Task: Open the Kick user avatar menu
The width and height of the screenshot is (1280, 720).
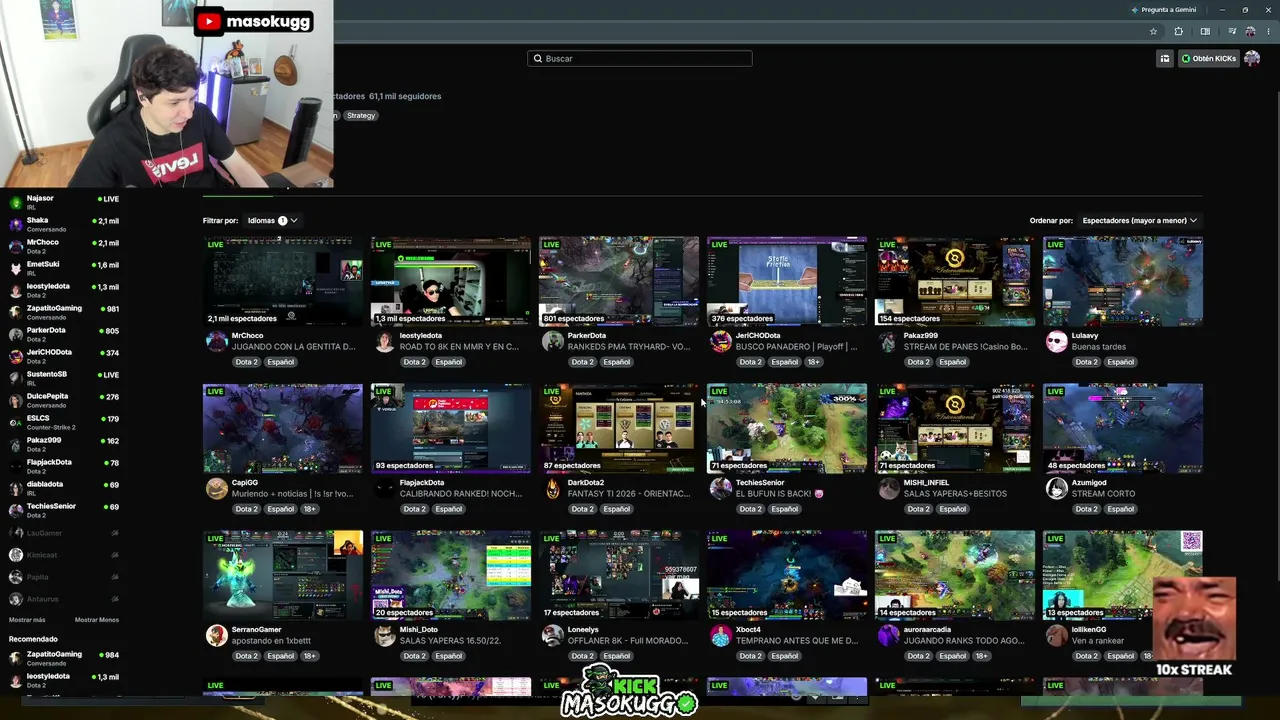Action: [x=1251, y=59]
